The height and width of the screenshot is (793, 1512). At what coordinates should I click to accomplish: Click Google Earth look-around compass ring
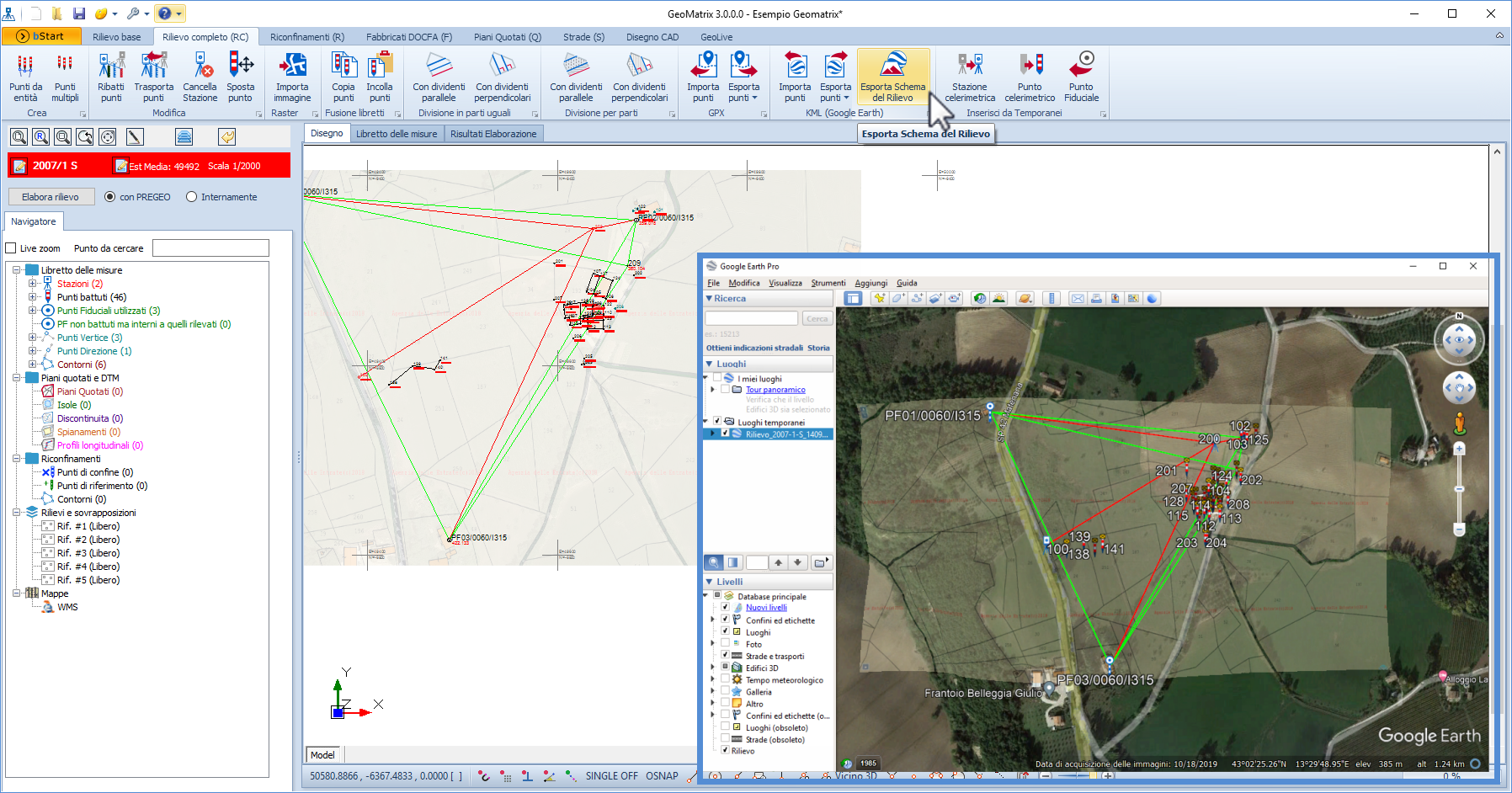(x=1459, y=339)
